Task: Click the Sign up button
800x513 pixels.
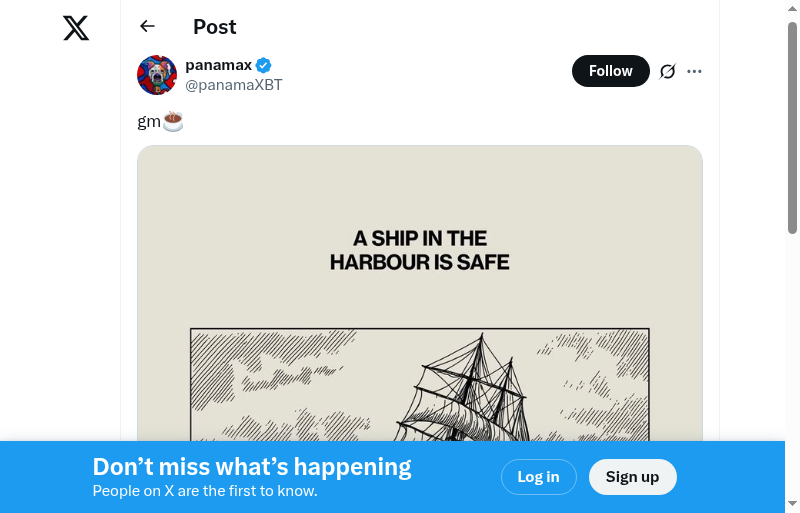Action: click(x=632, y=477)
